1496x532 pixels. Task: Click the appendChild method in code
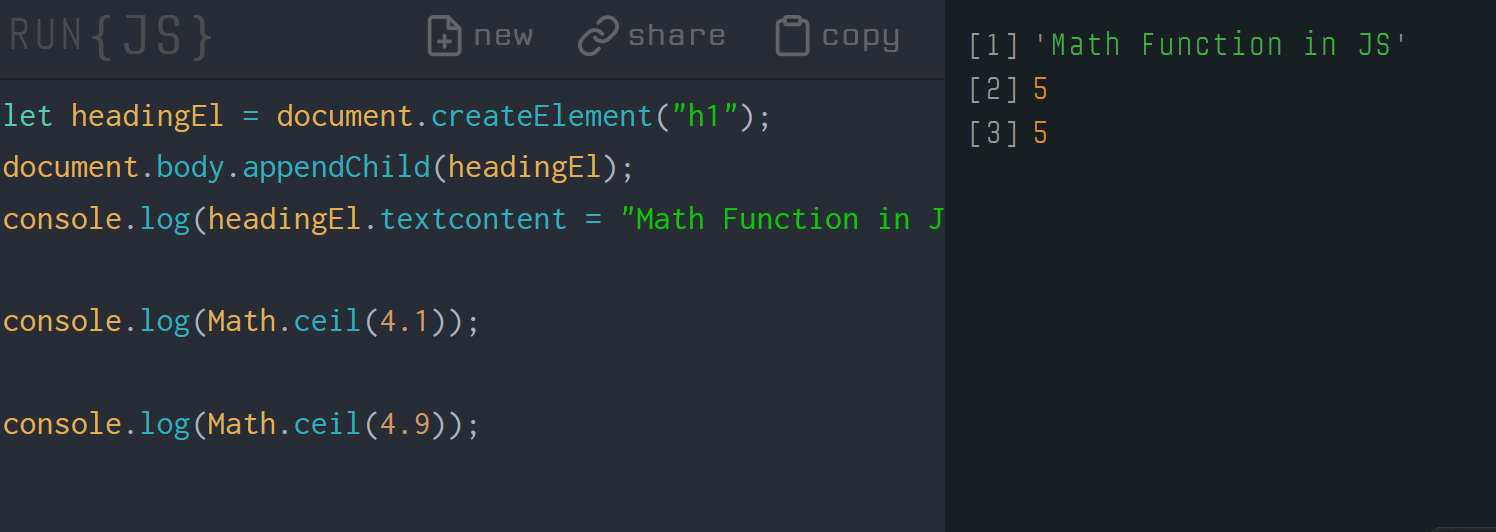pyautogui.click(x=337, y=167)
